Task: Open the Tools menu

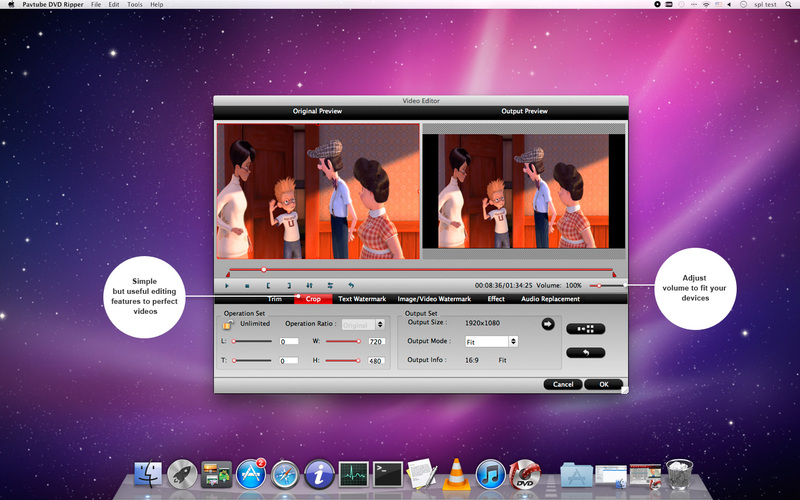Action: point(135,5)
